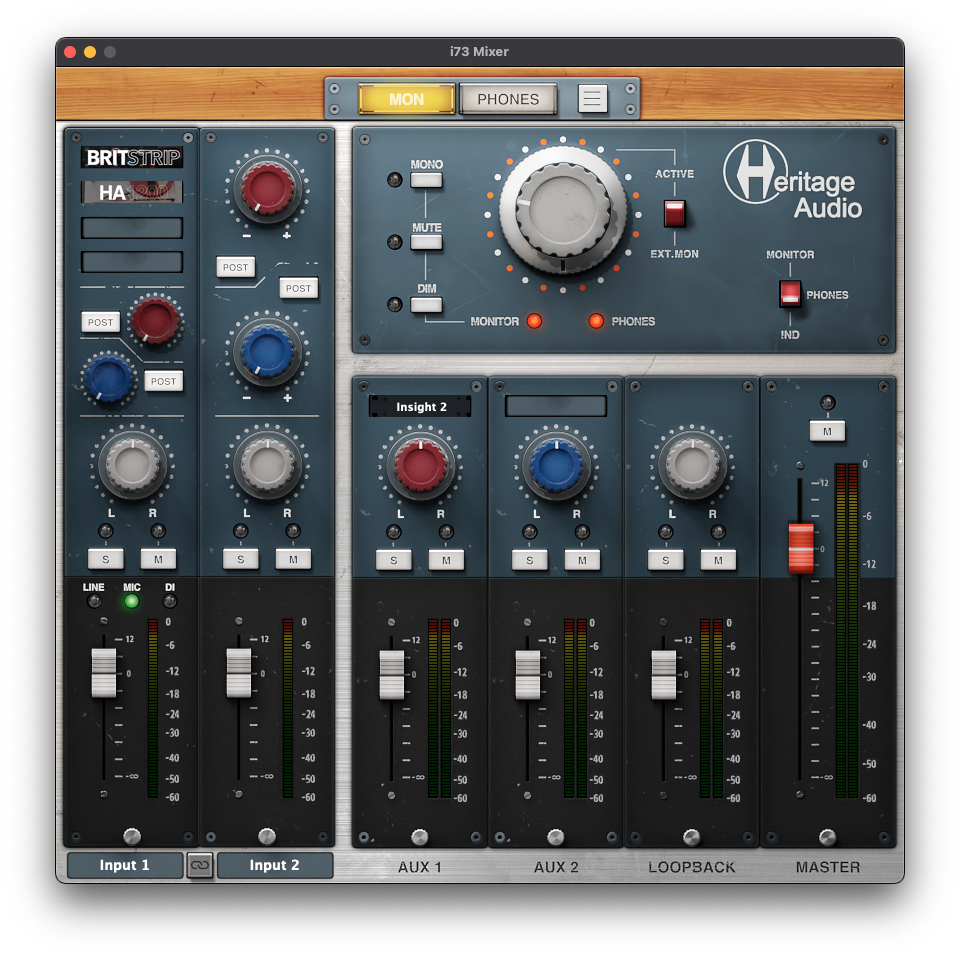
Task: Click Input 1 blue aux send knob
Action: tap(108, 378)
